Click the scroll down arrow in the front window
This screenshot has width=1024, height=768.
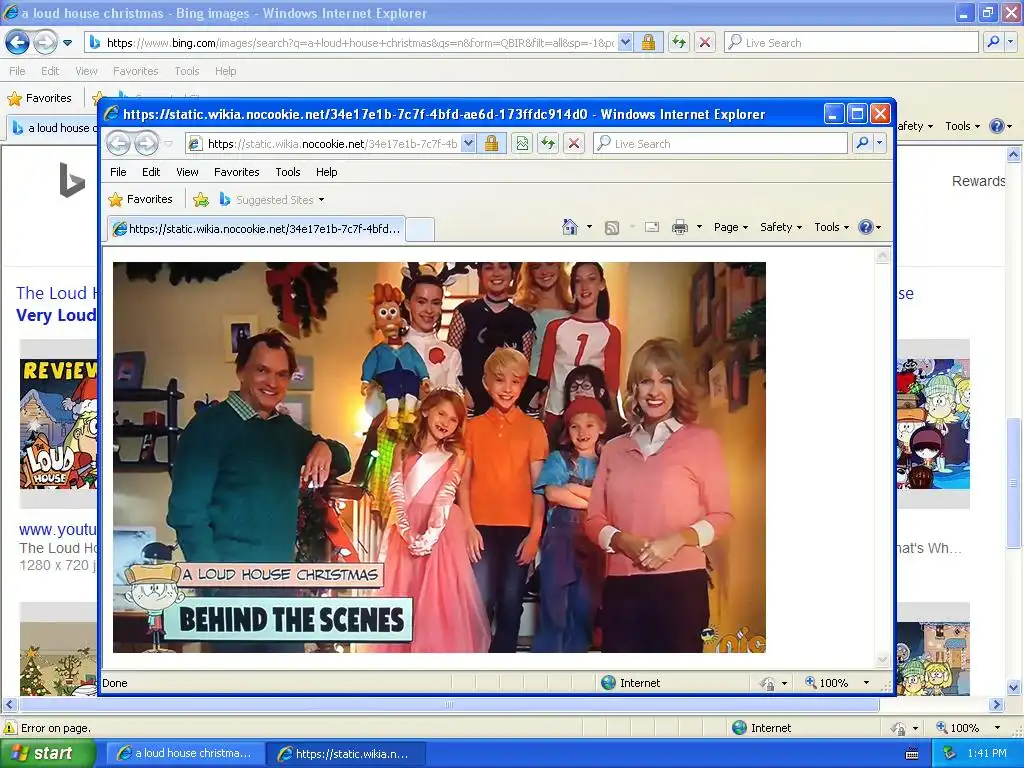(x=882, y=659)
